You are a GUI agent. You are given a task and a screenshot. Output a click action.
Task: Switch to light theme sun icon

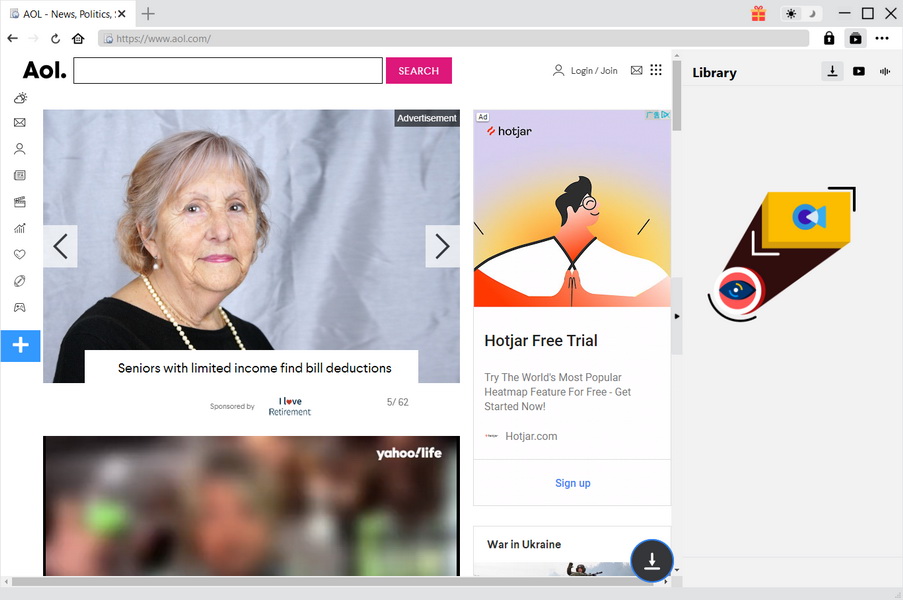tap(791, 13)
